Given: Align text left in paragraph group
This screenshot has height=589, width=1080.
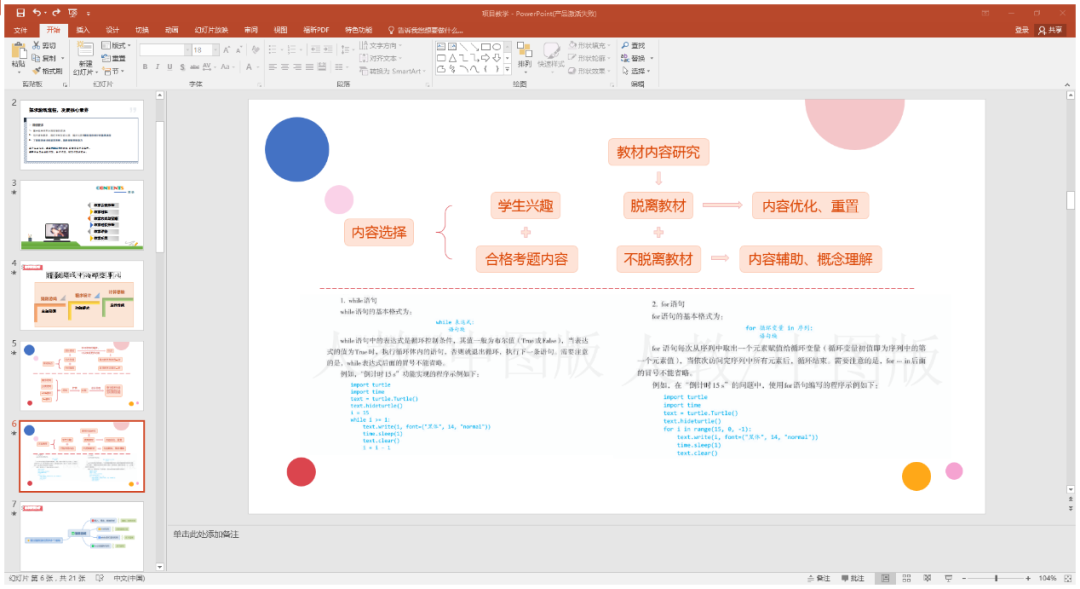Looking at the screenshot, I should pyautogui.click(x=273, y=67).
